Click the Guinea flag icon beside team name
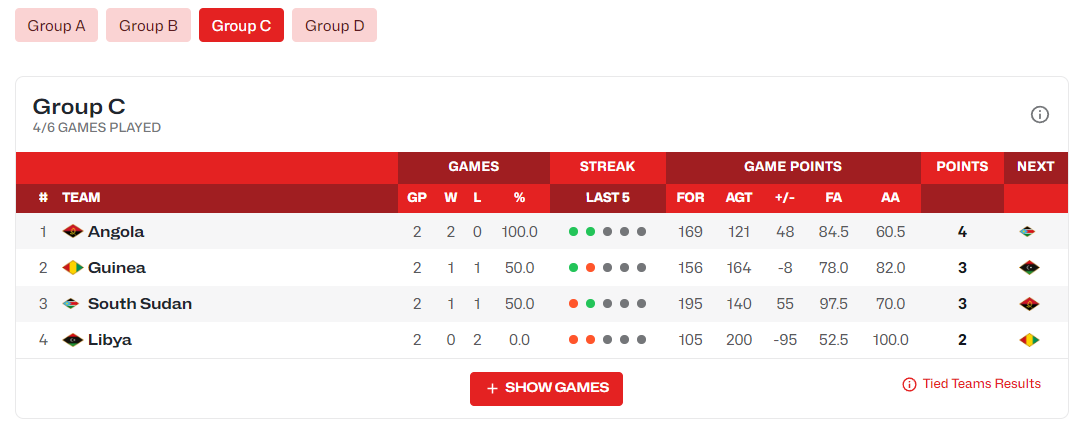The image size is (1084, 428). coord(72,268)
